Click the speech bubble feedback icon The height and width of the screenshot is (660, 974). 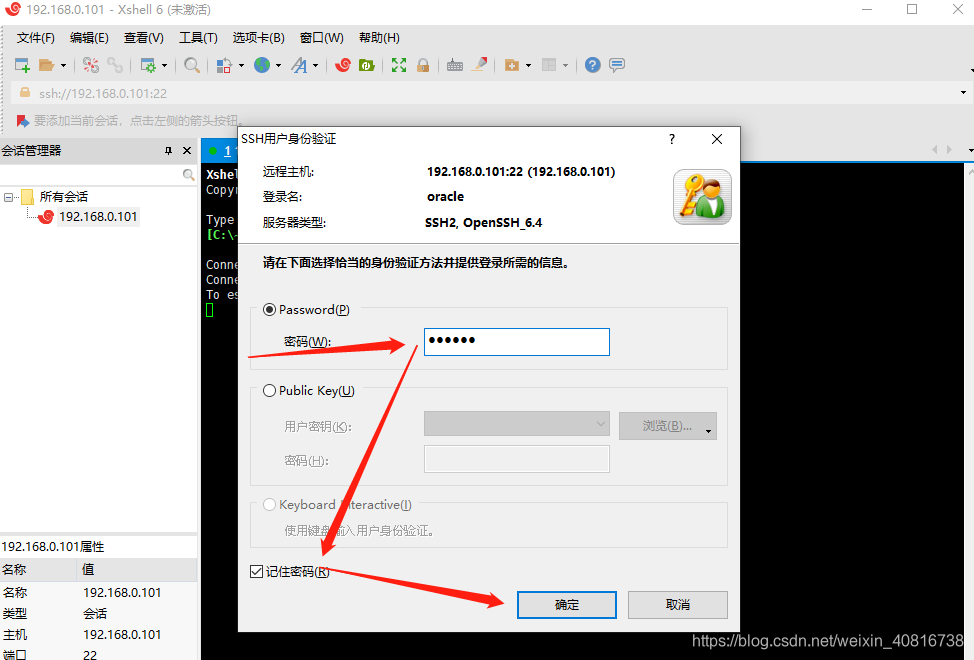pyautogui.click(x=617, y=65)
